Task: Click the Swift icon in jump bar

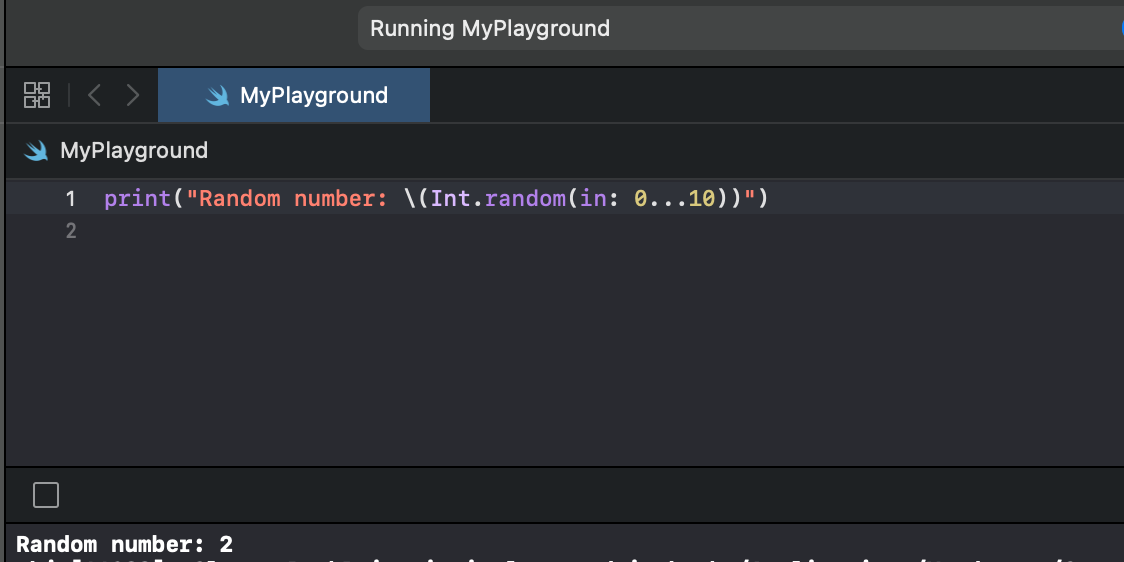Action: pos(36,151)
